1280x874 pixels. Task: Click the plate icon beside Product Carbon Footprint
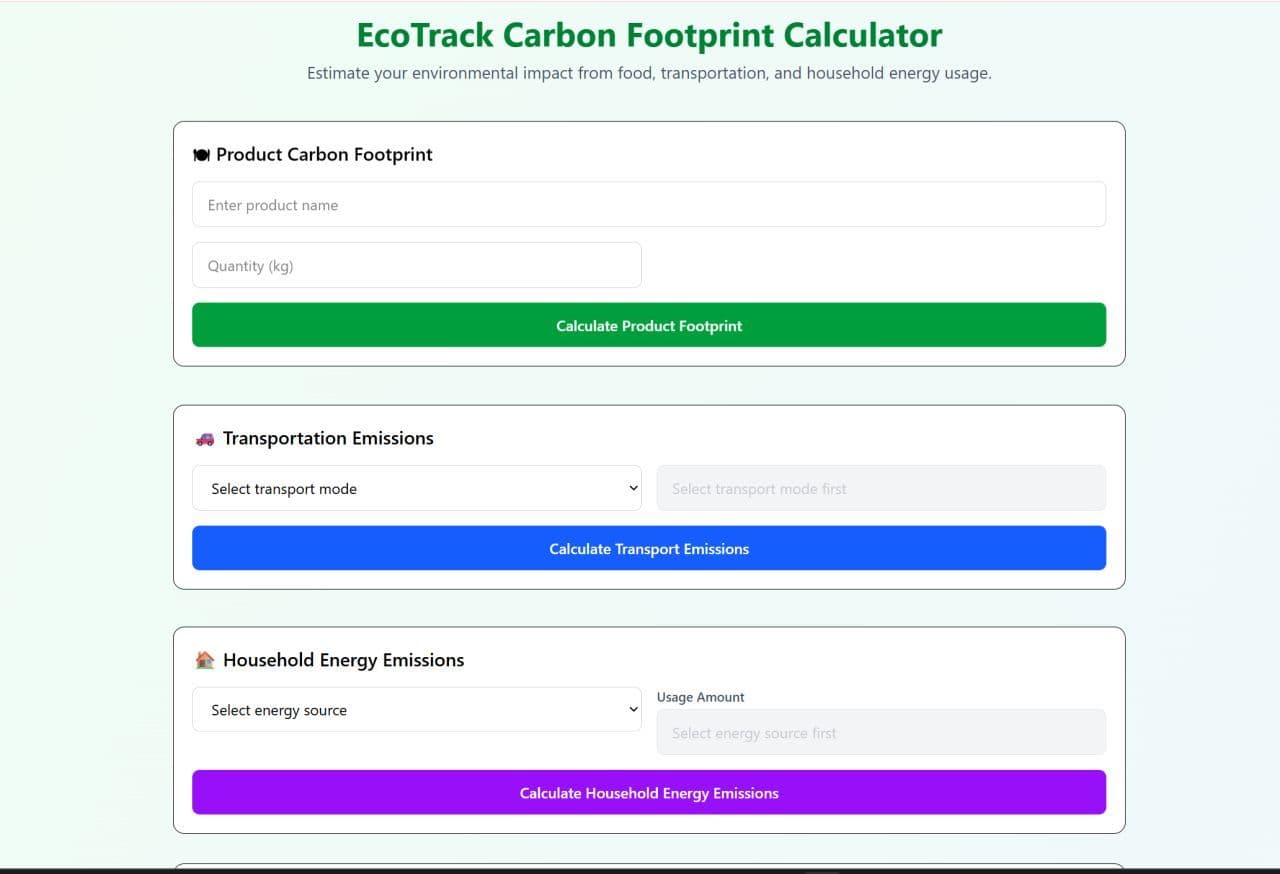(x=201, y=155)
